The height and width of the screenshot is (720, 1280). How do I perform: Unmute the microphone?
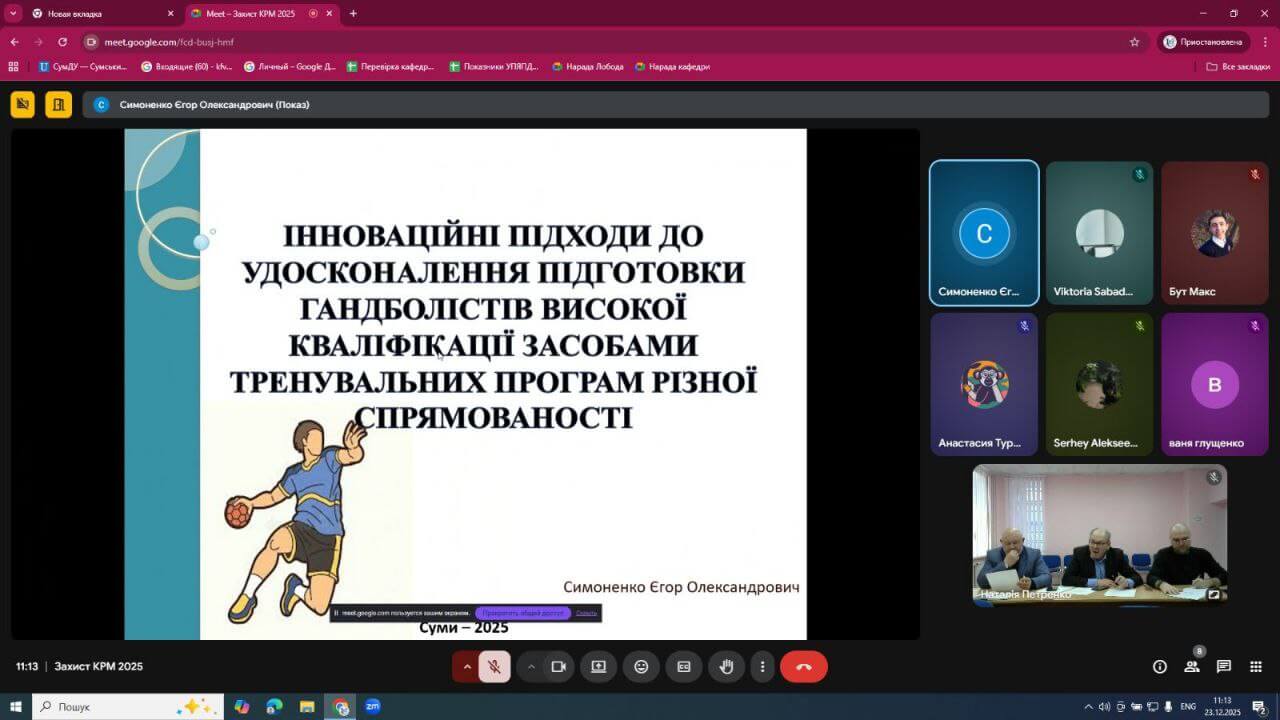point(494,667)
